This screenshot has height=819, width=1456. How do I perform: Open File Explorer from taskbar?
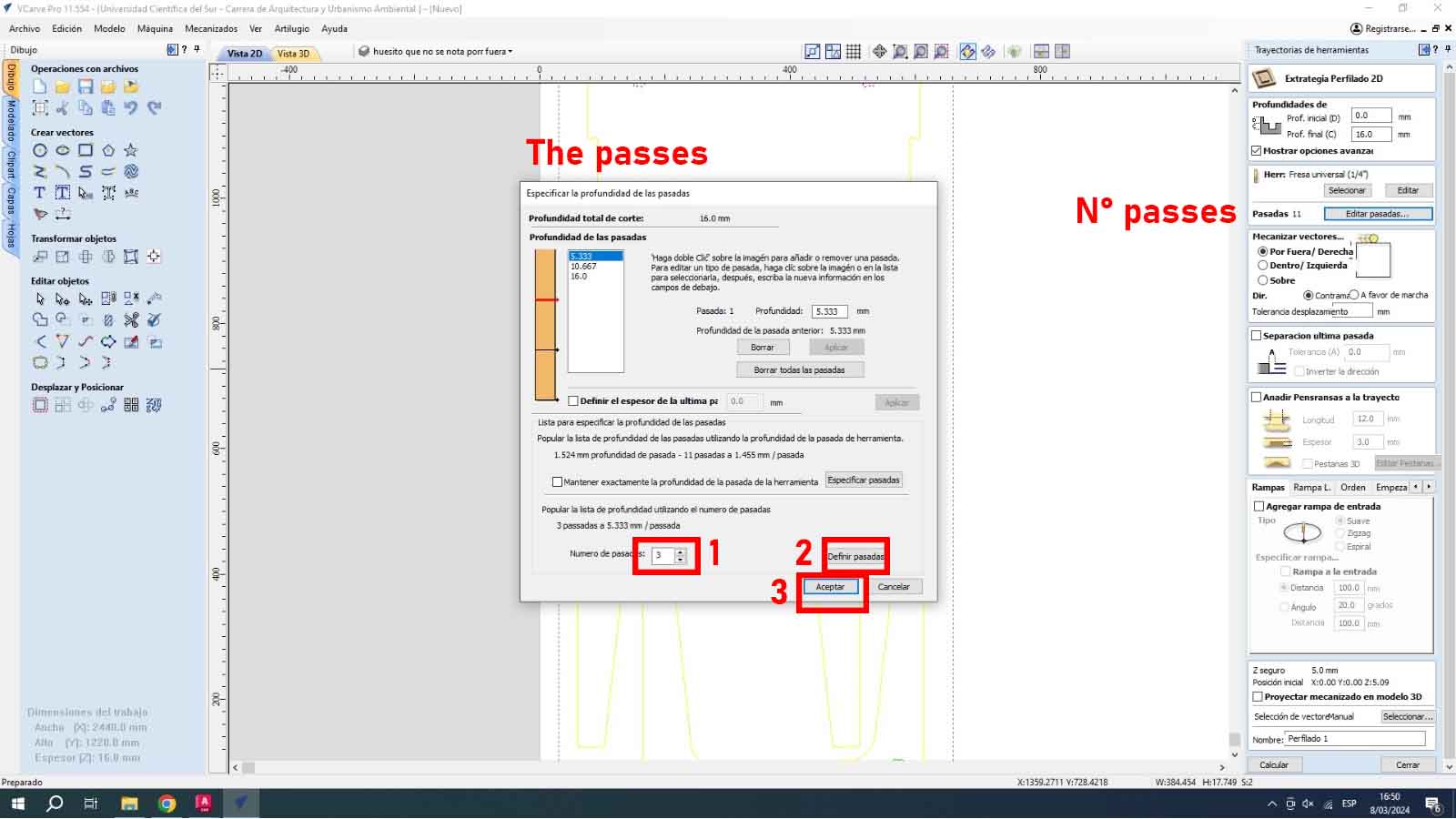click(129, 804)
